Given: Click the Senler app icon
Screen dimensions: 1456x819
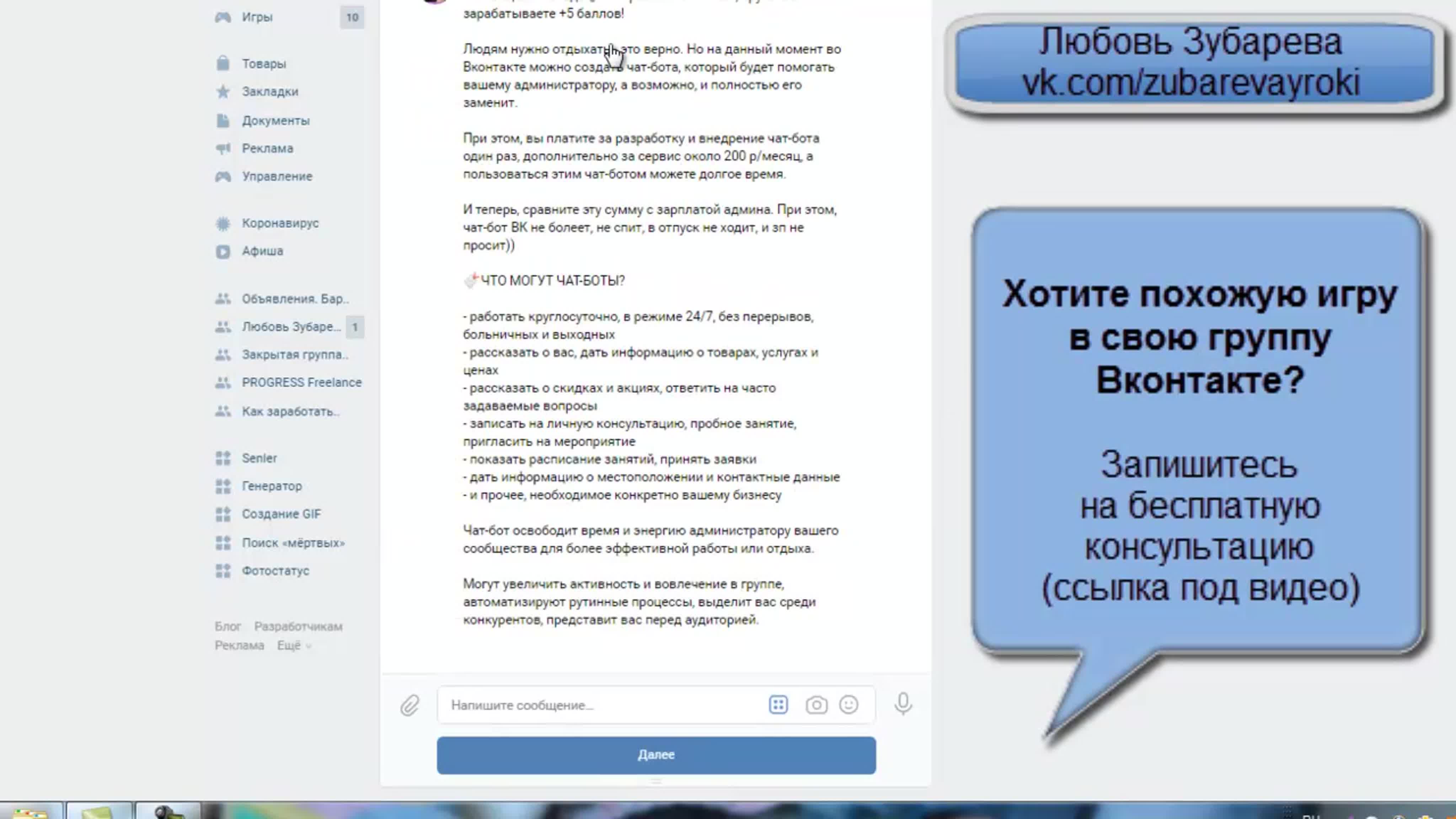Looking at the screenshot, I should coord(223,459).
